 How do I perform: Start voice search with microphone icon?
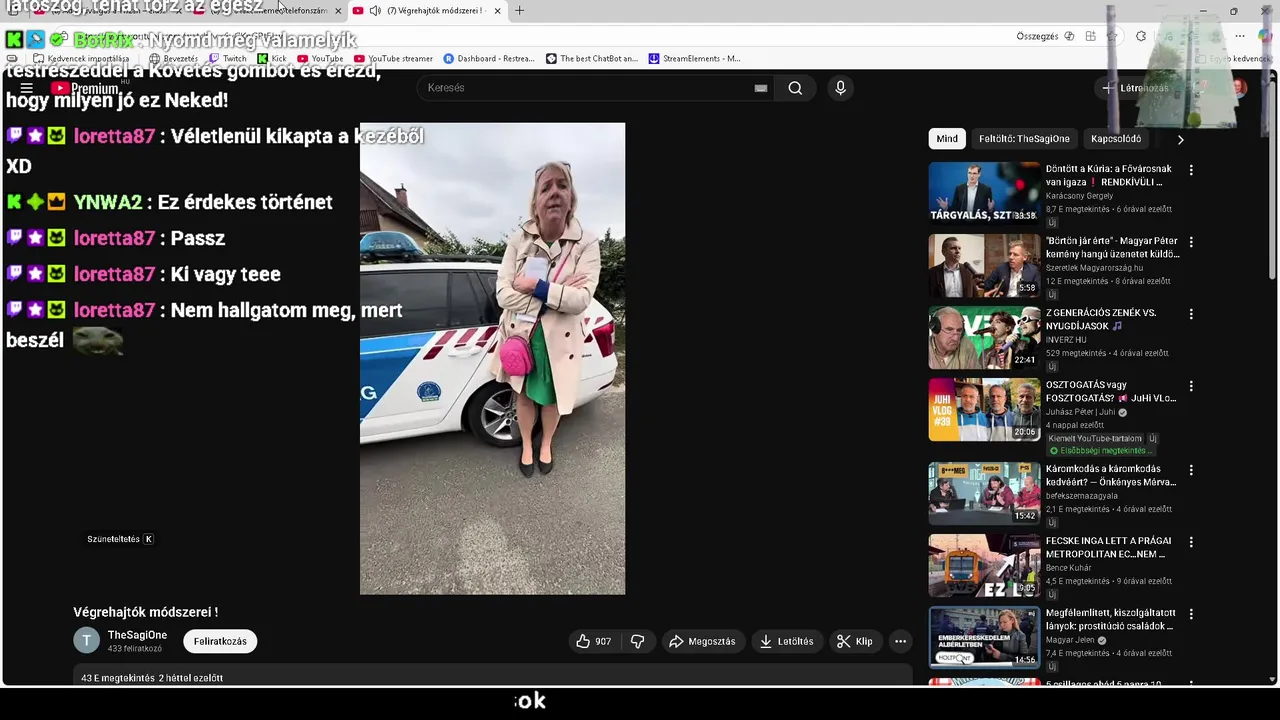[840, 88]
